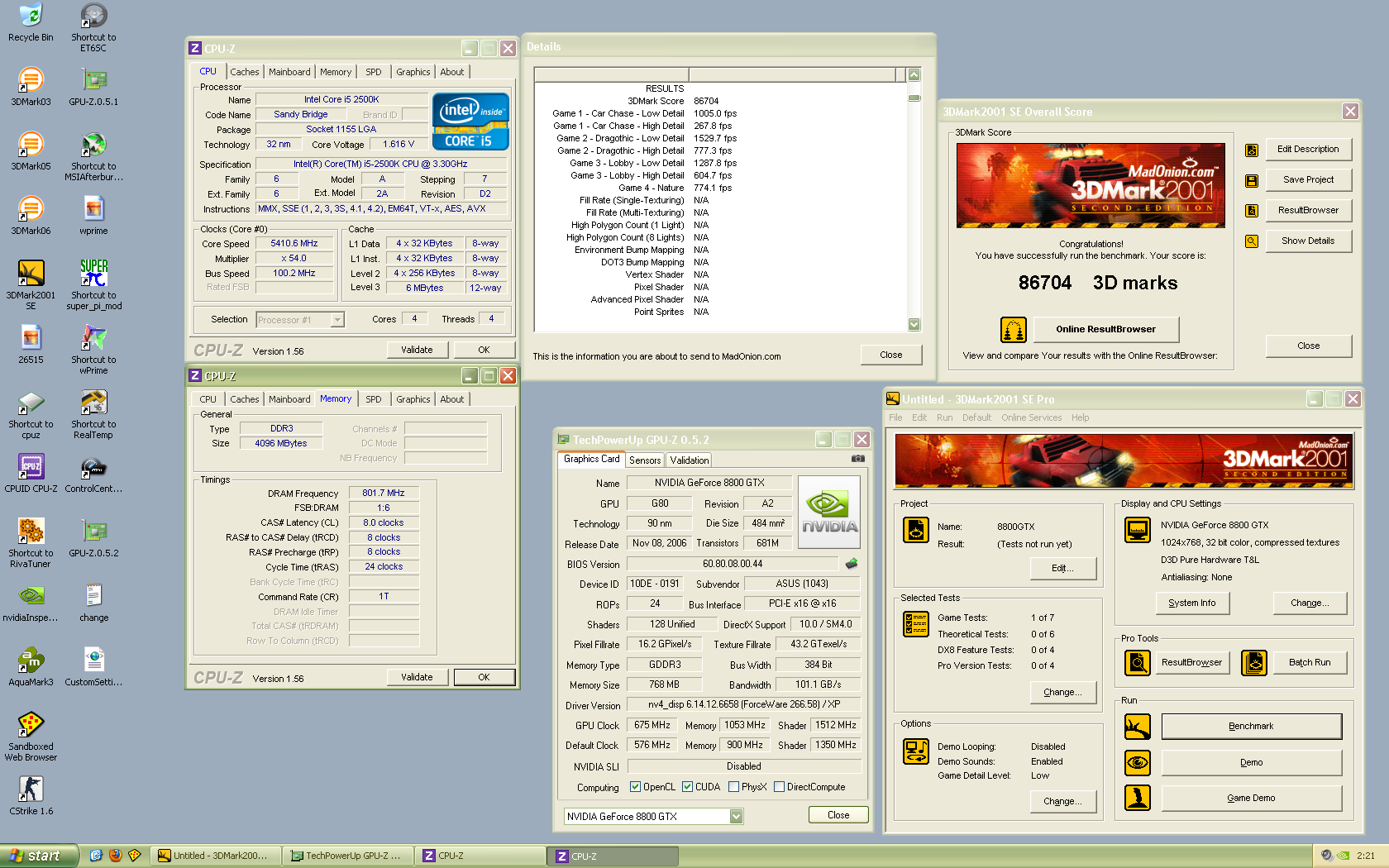Click the Online ResultBrowser icon
This screenshot has height=868, width=1389.
click(x=1013, y=330)
